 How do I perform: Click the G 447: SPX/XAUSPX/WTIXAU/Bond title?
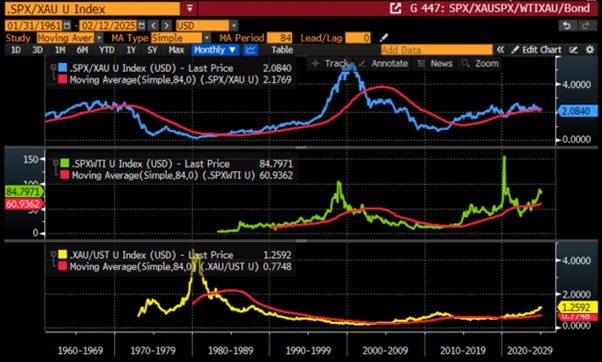pos(500,8)
